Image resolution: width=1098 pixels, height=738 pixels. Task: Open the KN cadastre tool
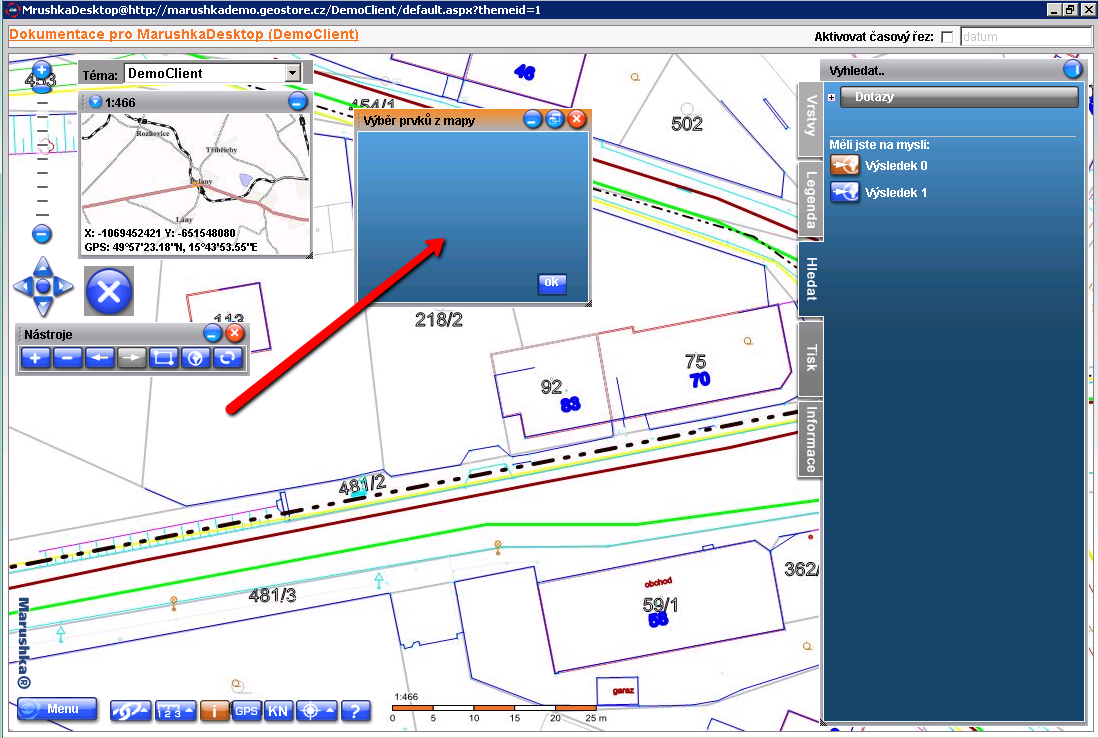point(278,711)
